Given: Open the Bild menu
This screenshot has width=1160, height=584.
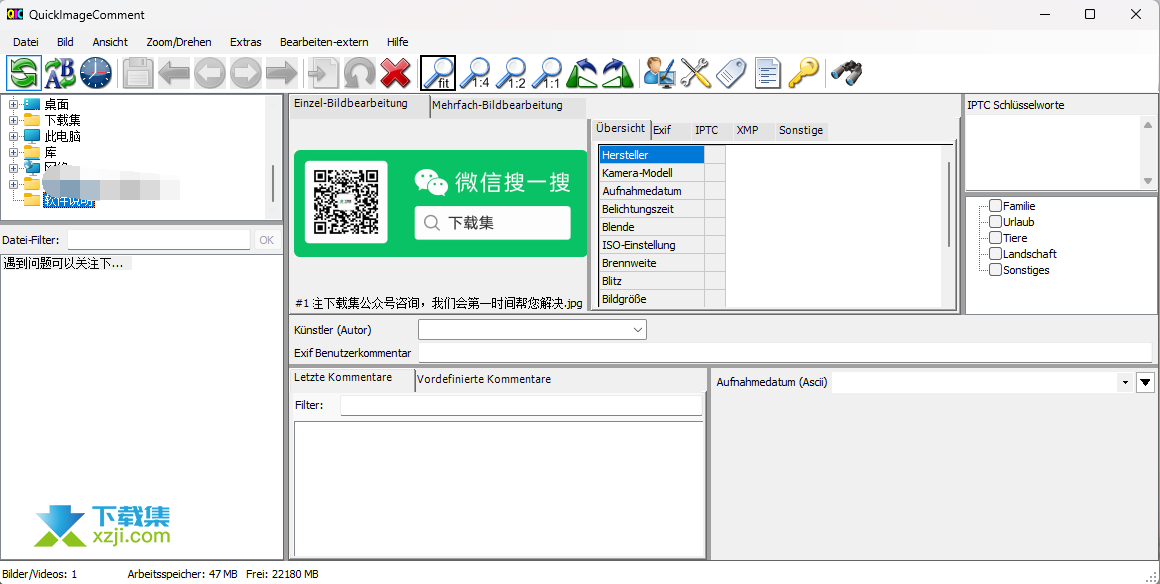Looking at the screenshot, I should [x=65, y=42].
